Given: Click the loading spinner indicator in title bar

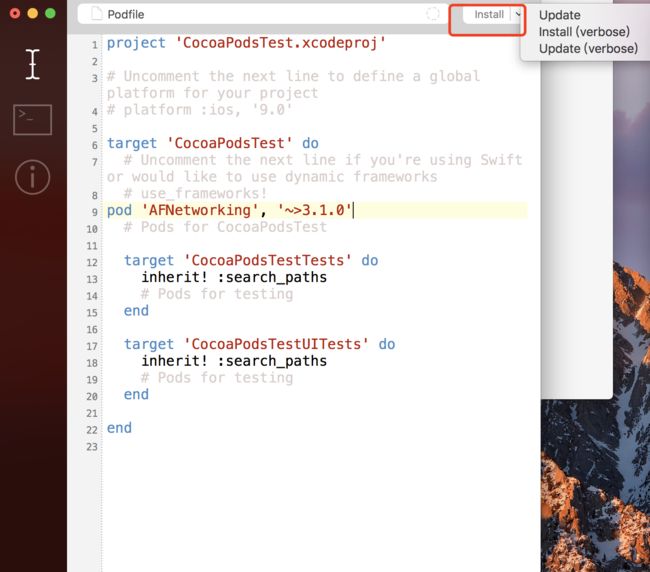Looking at the screenshot, I should (x=433, y=14).
